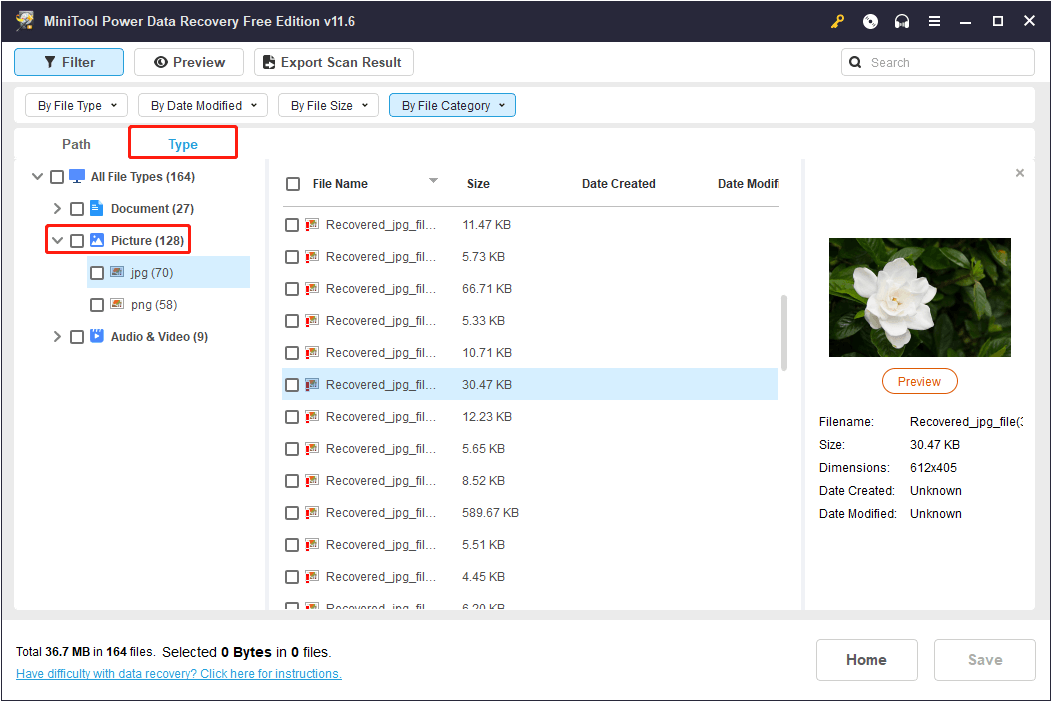
Task: Open the data recovery instructions link
Action: [179, 674]
